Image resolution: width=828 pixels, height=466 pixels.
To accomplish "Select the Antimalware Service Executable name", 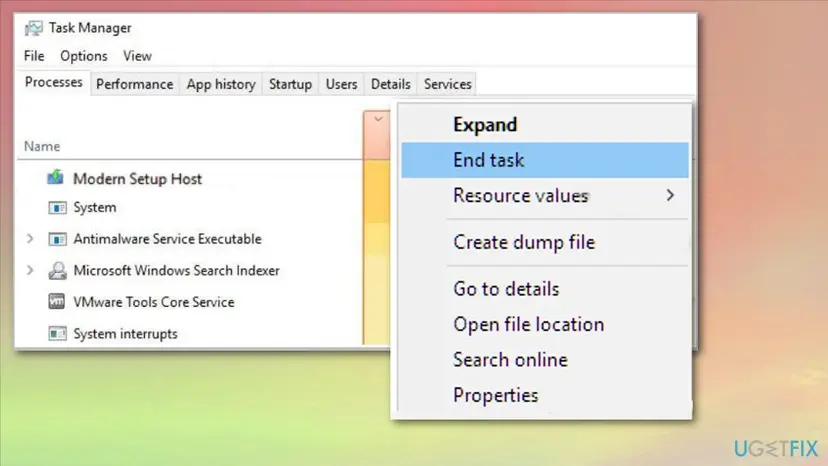I will tap(167, 239).
